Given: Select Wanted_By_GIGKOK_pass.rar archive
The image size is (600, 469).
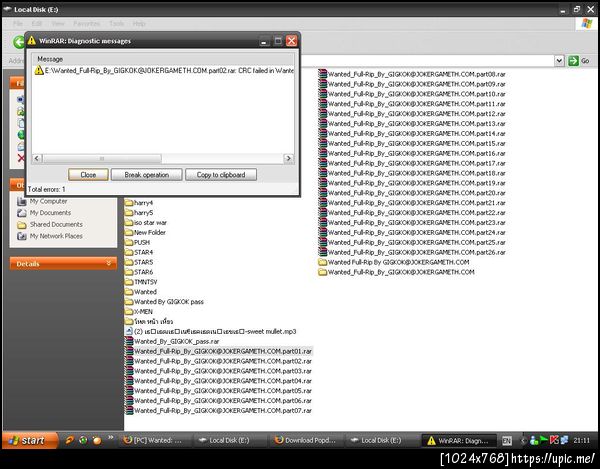Looking at the screenshot, I should pyautogui.click(x=172, y=342).
